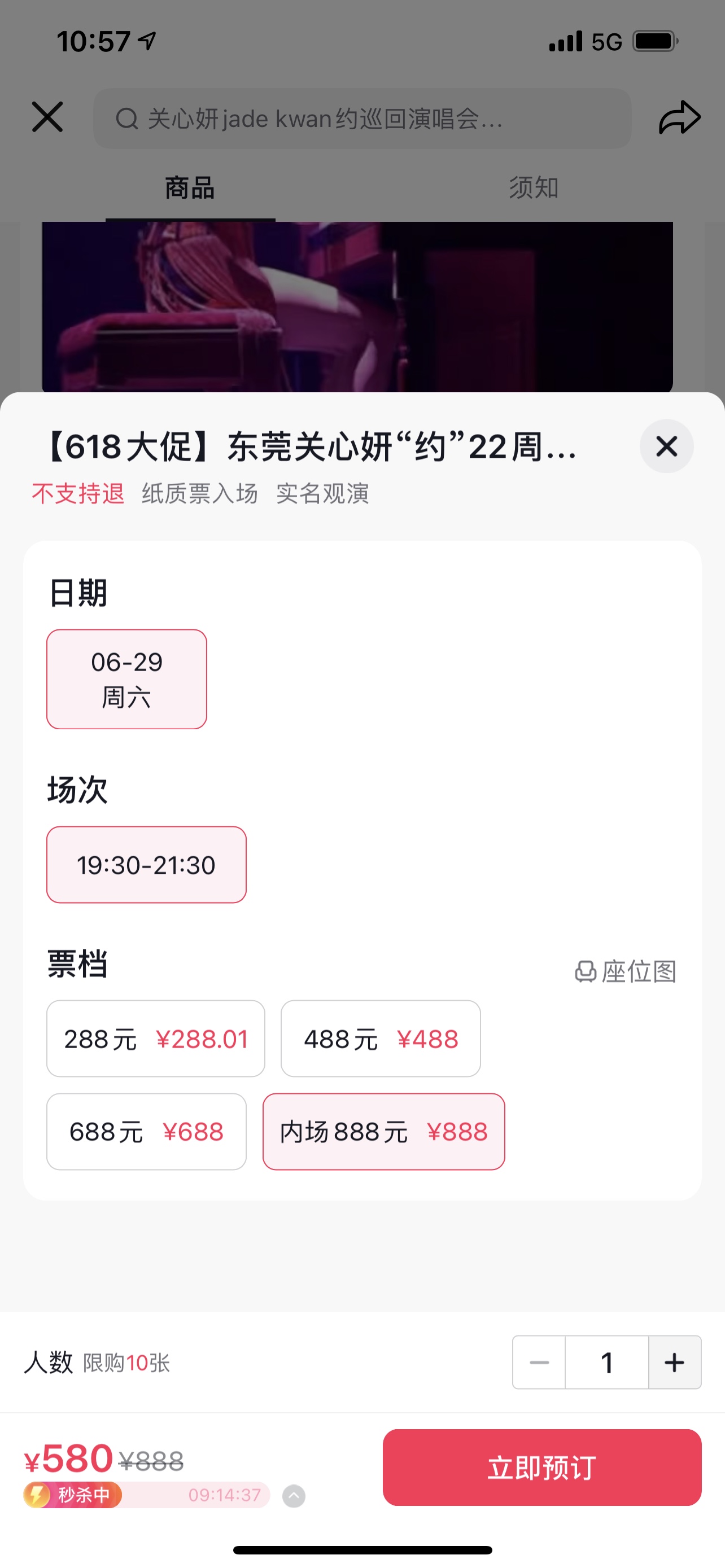This screenshot has width=725, height=1568.
Task: Select 内场888元 ticket tier
Action: (383, 1132)
